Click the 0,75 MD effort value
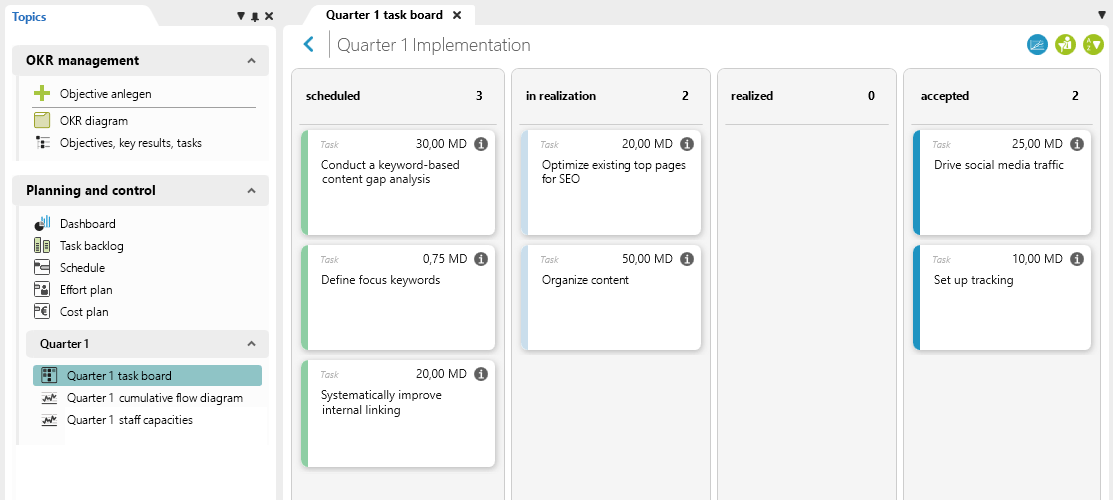1113x500 pixels. pyautogui.click(x=445, y=259)
